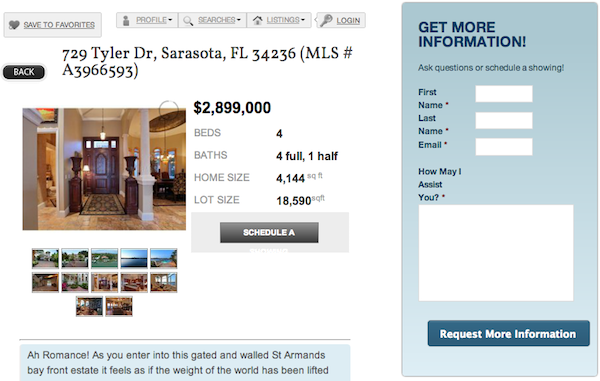
Task: View the first thumbnail in the gallery
Action: point(46,258)
